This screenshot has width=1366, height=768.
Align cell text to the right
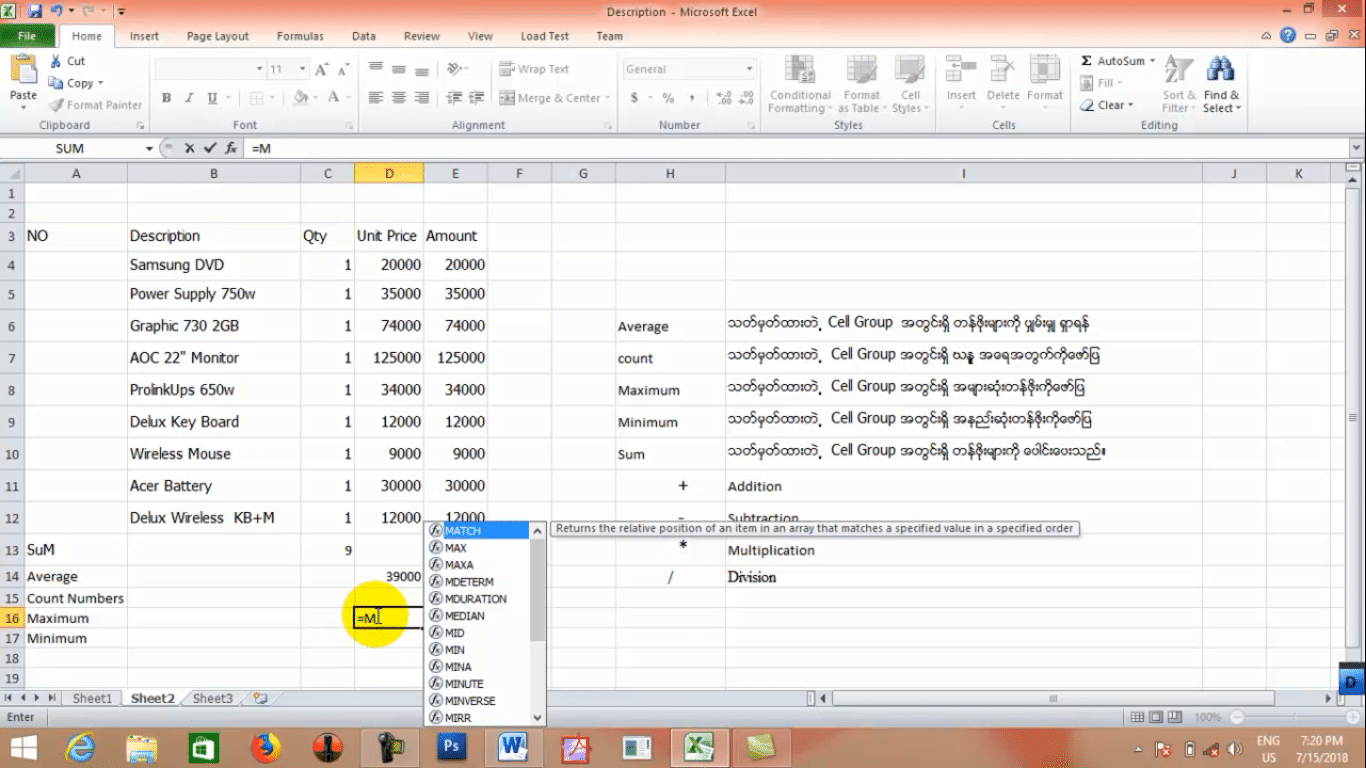click(421, 98)
